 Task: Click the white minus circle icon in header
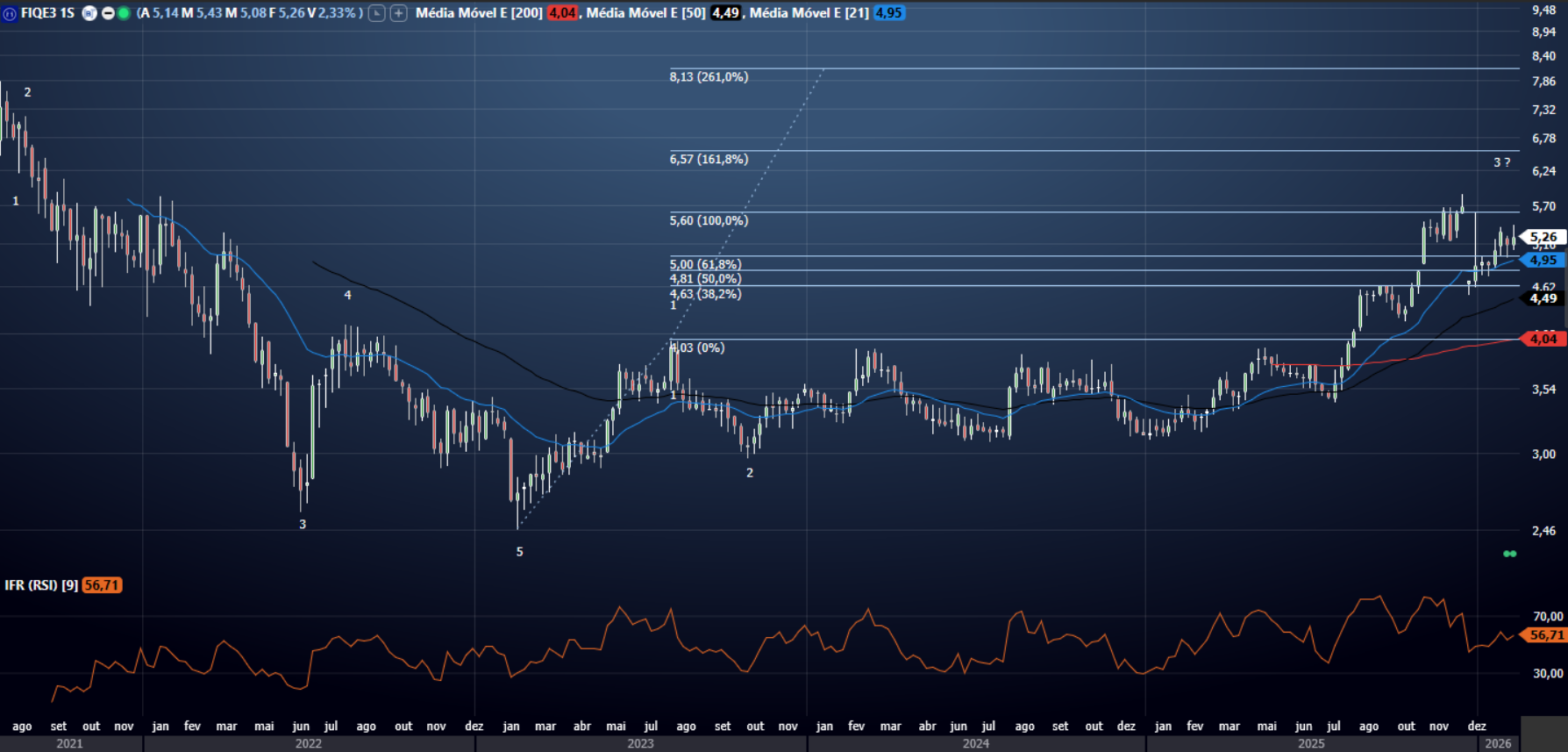[108, 13]
